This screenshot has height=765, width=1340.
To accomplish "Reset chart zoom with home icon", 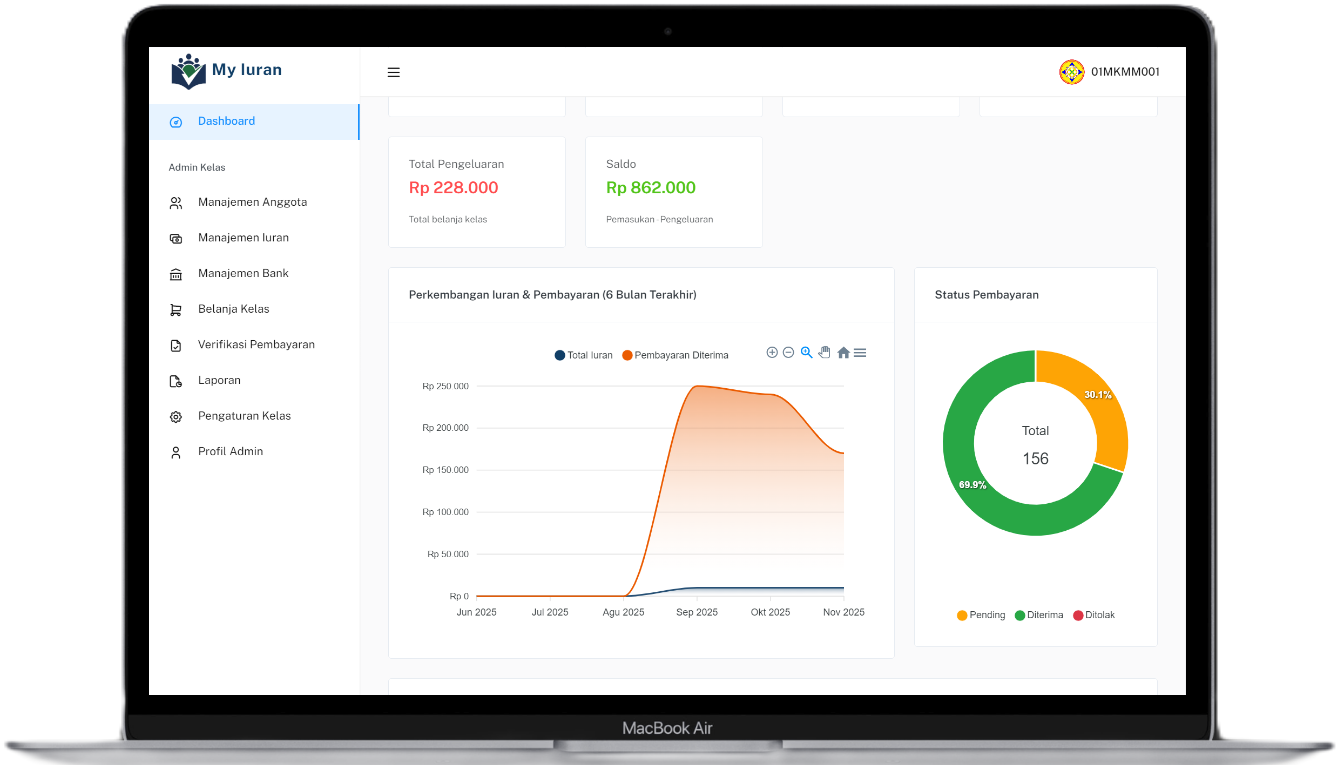I will [843, 353].
